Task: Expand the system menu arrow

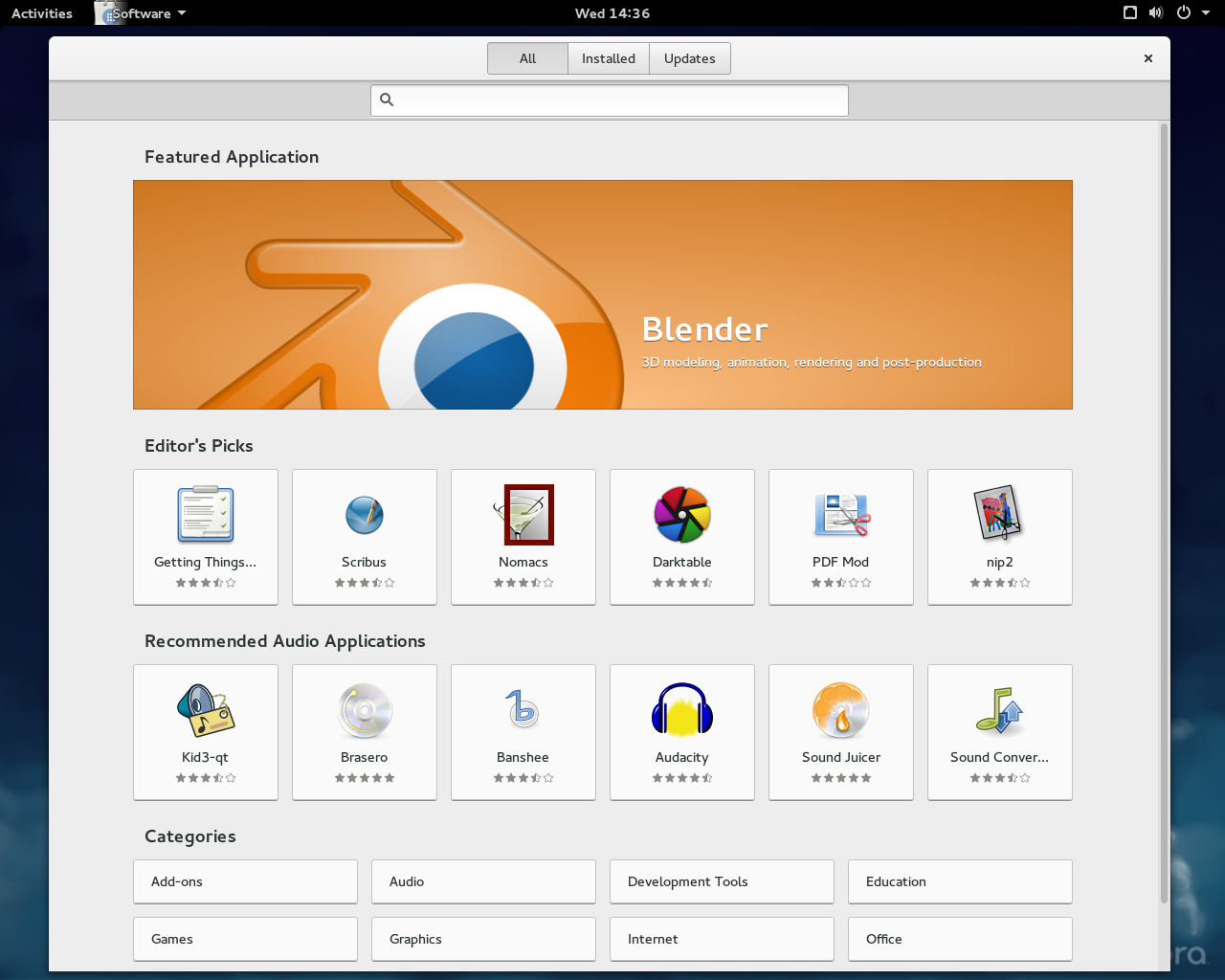Action: tap(1206, 13)
